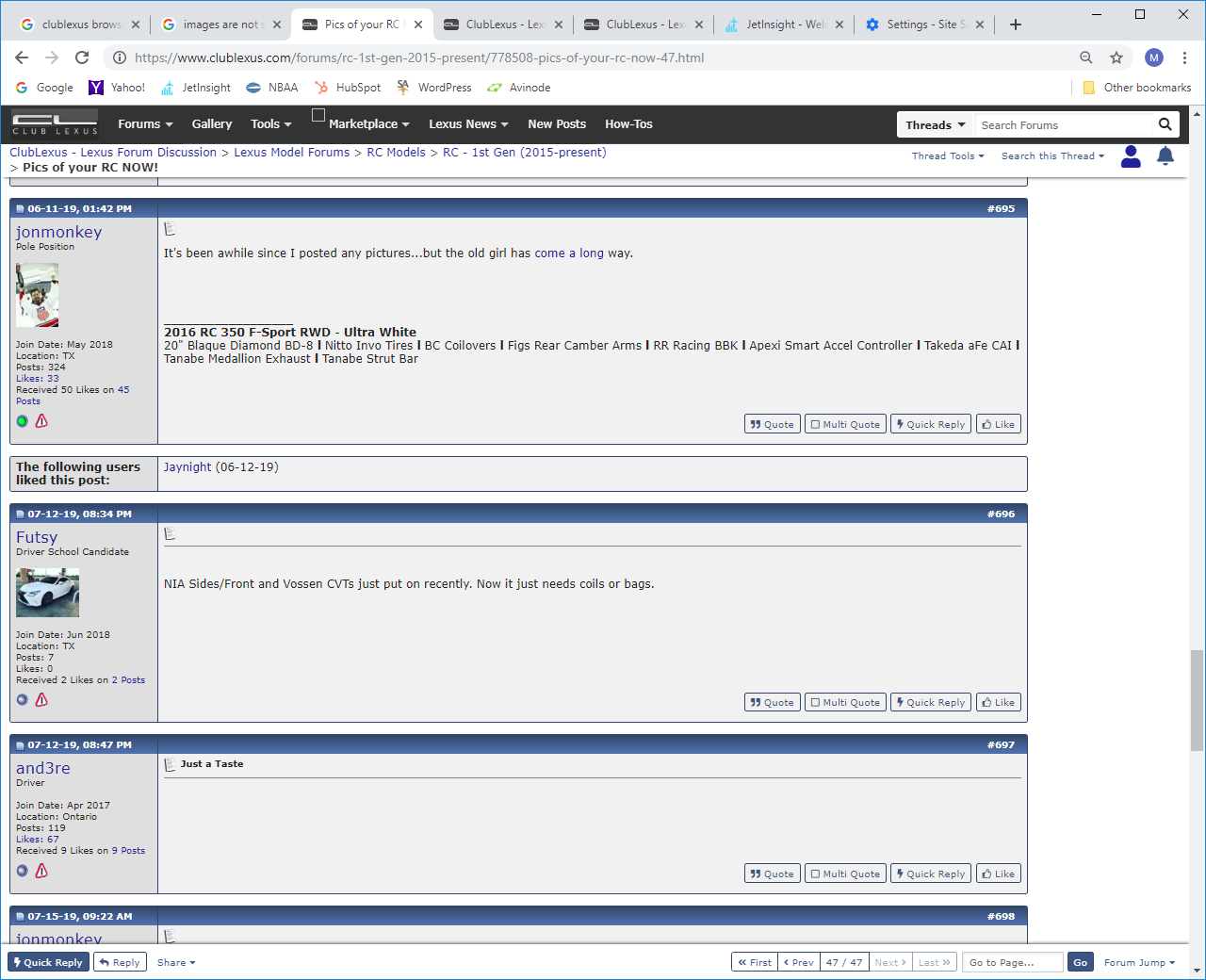
Task: Toggle Multi Quote on post #695
Action: tap(845, 424)
